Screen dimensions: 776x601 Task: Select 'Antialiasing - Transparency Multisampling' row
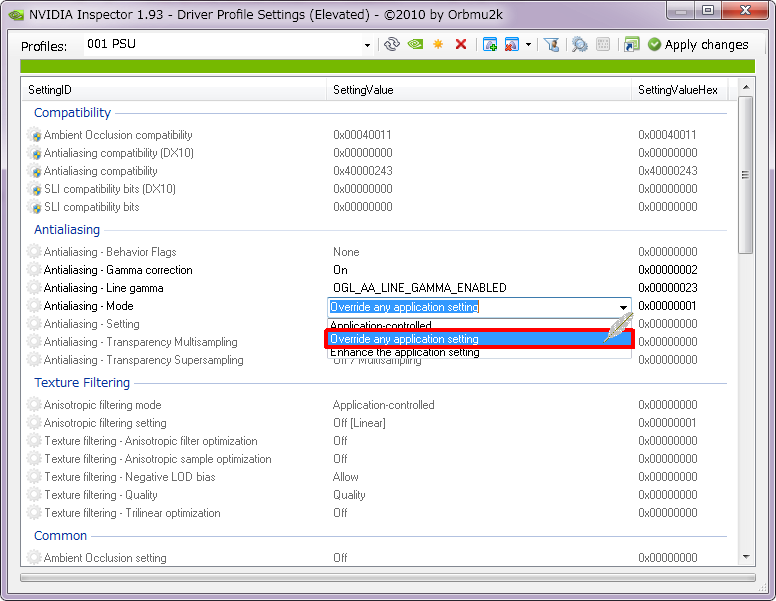point(375,342)
